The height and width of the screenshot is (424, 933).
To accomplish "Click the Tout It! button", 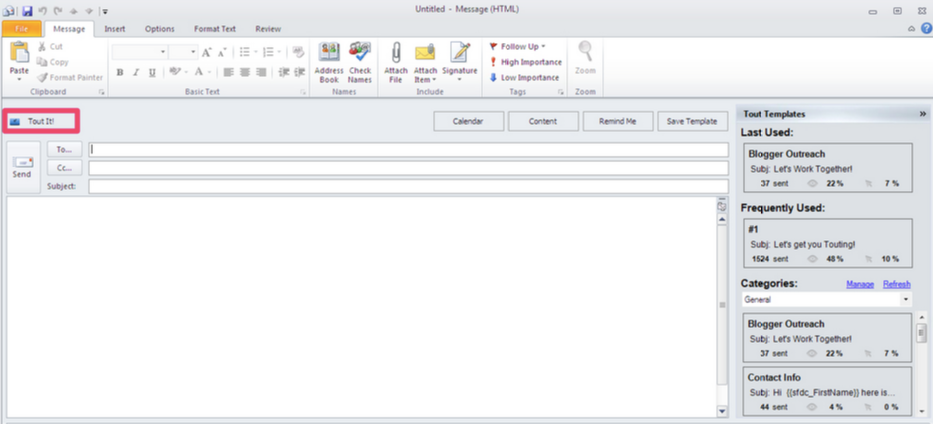I will click(x=41, y=121).
